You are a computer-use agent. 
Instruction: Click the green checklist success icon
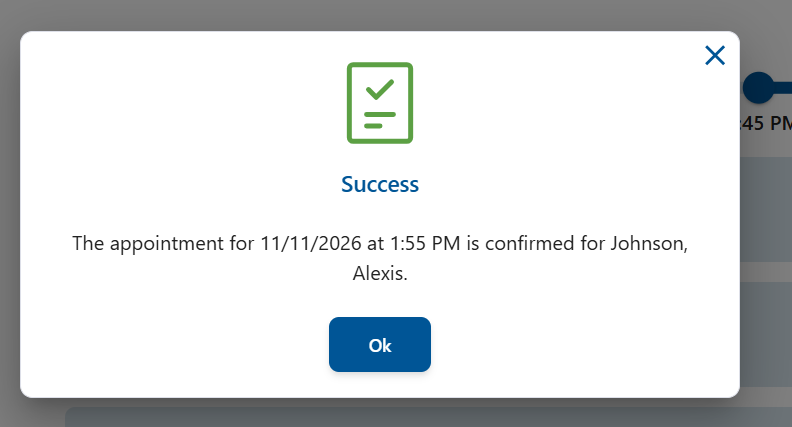[x=380, y=102]
